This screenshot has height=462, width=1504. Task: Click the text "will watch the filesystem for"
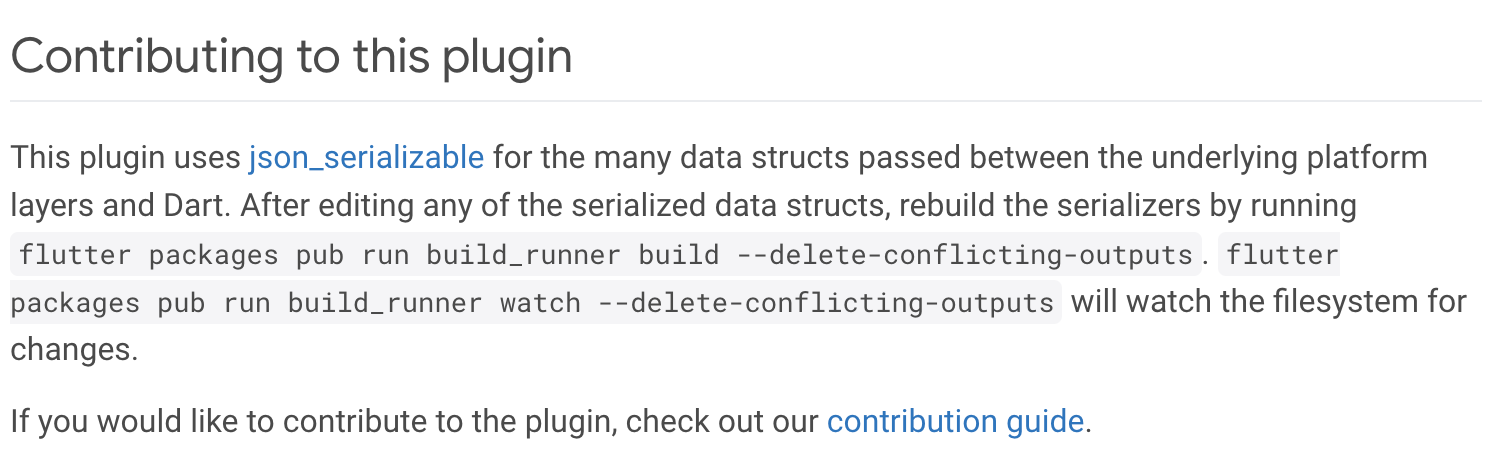tap(1268, 301)
